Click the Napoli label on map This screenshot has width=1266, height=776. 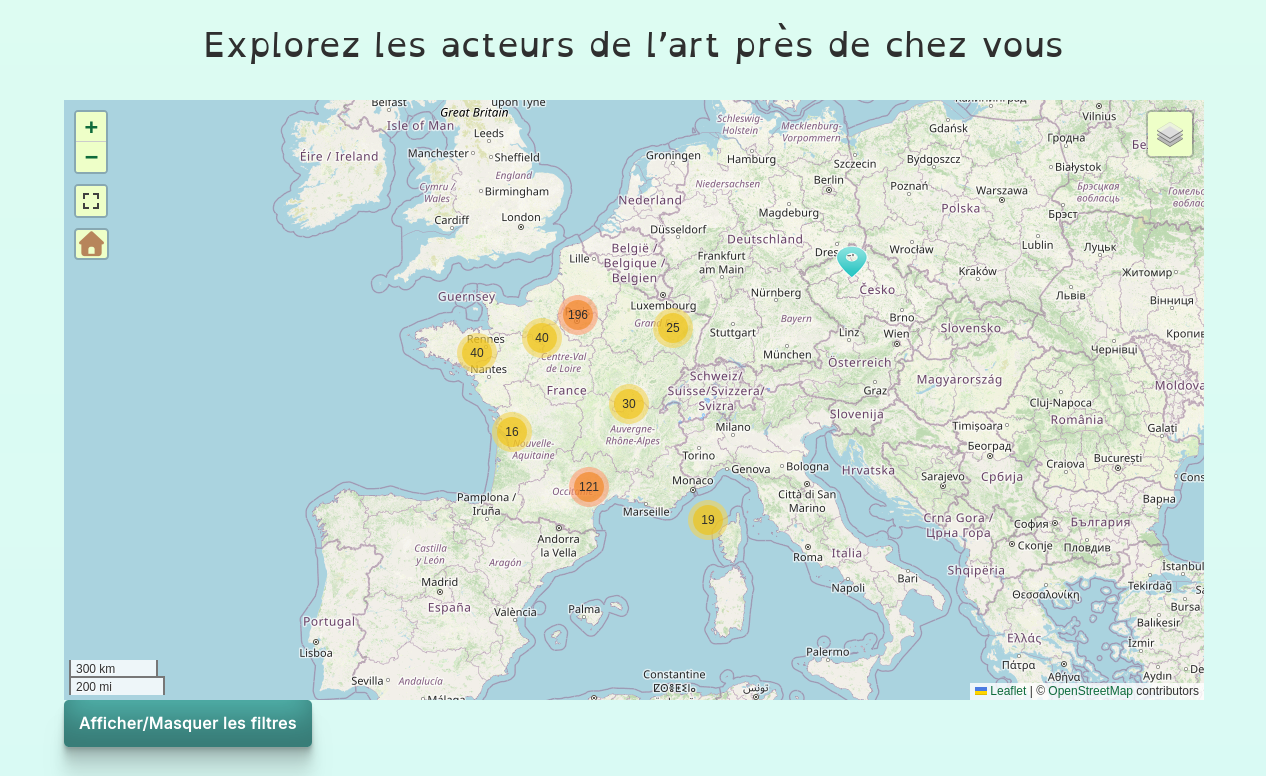click(848, 588)
